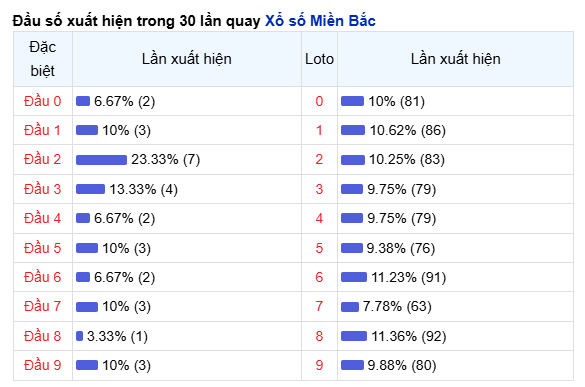This screenshot has height=387, width=585.
Task: Click the Đầu 3 bar for 13.33% (4)
Action: click(x=90, y=189)
